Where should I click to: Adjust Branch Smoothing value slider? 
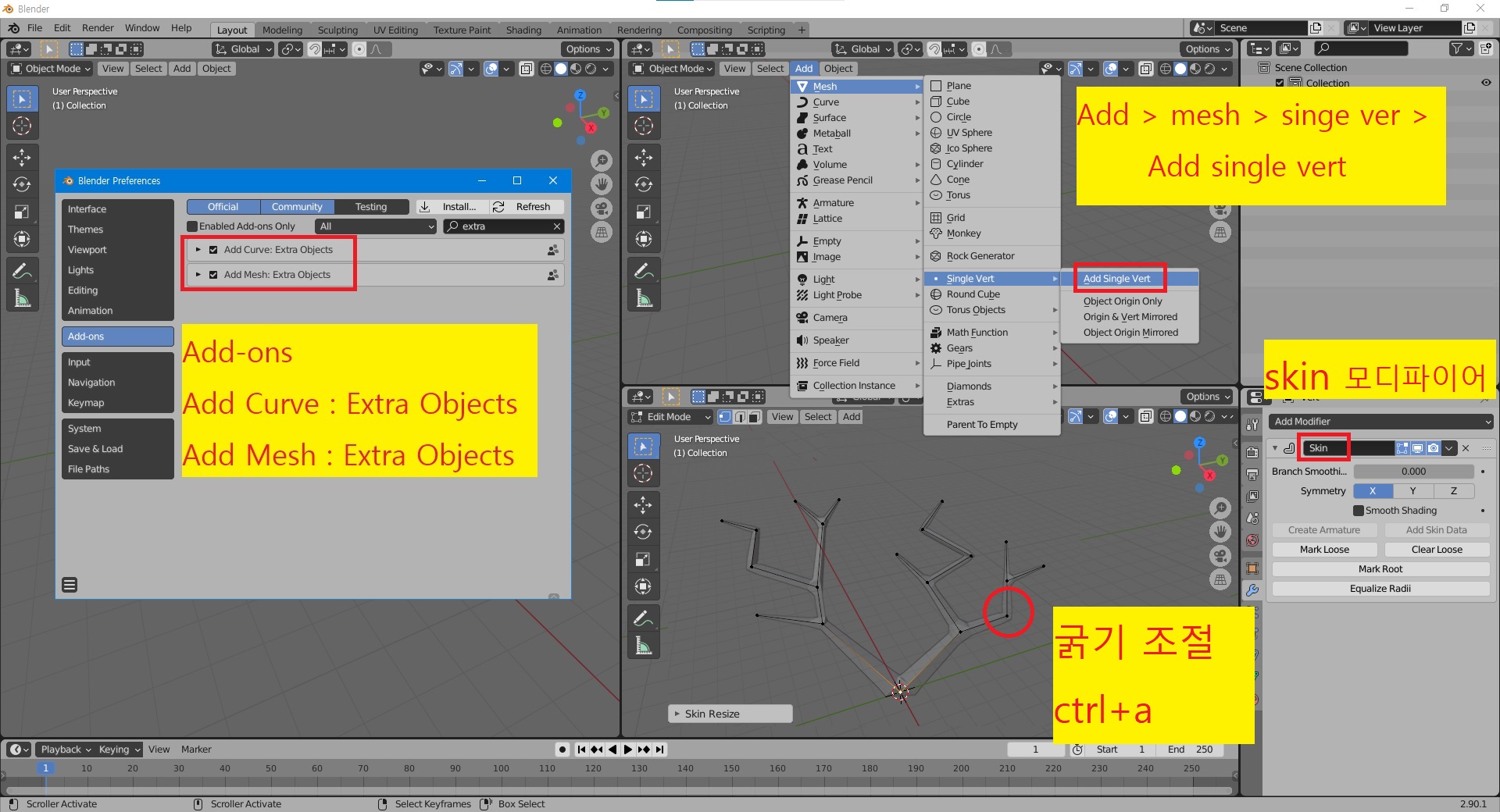coord(1413,472)
